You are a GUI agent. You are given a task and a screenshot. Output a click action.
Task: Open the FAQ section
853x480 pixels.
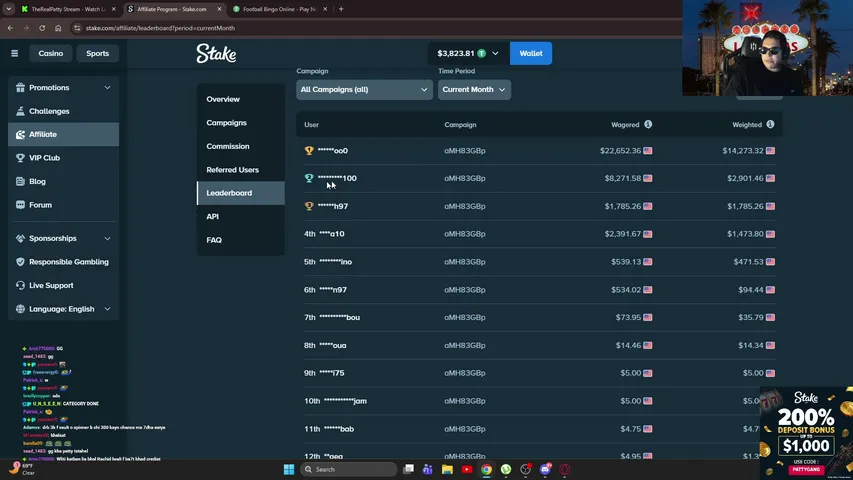tap(240, 239)
